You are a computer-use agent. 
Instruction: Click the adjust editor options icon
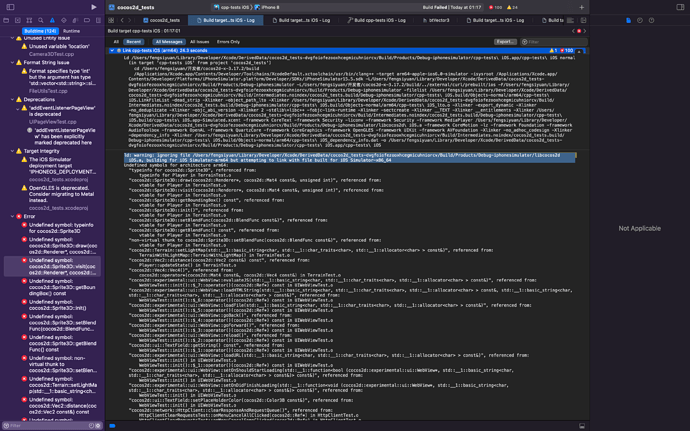pos(570,20)
